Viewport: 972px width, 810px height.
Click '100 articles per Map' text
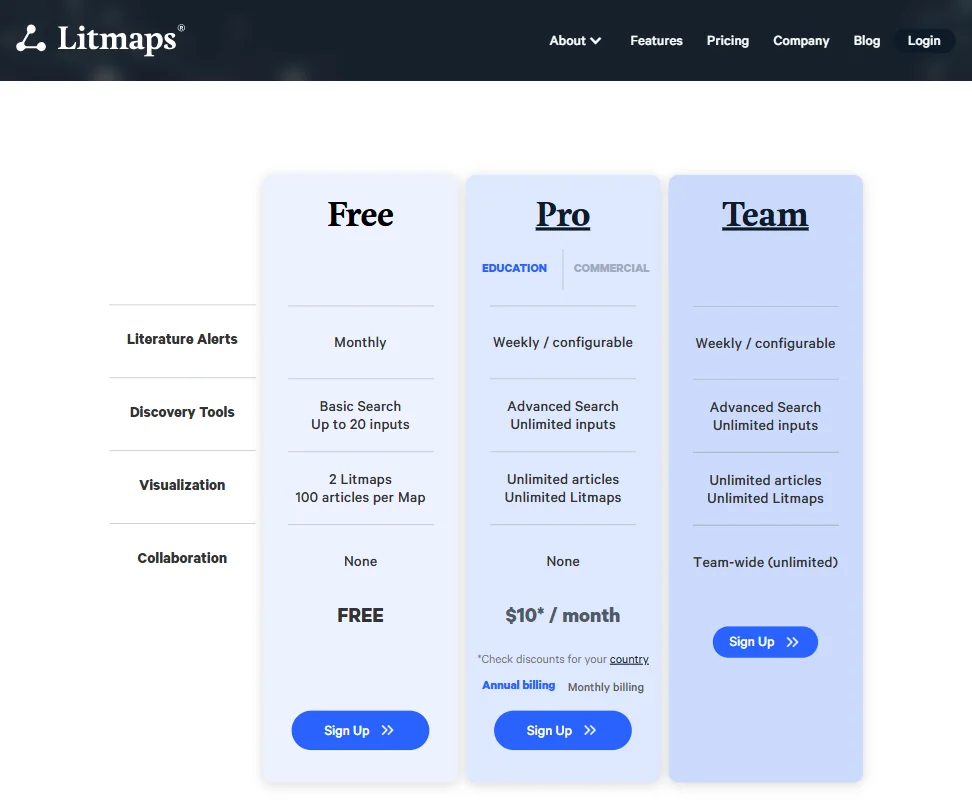pos(360,498)
